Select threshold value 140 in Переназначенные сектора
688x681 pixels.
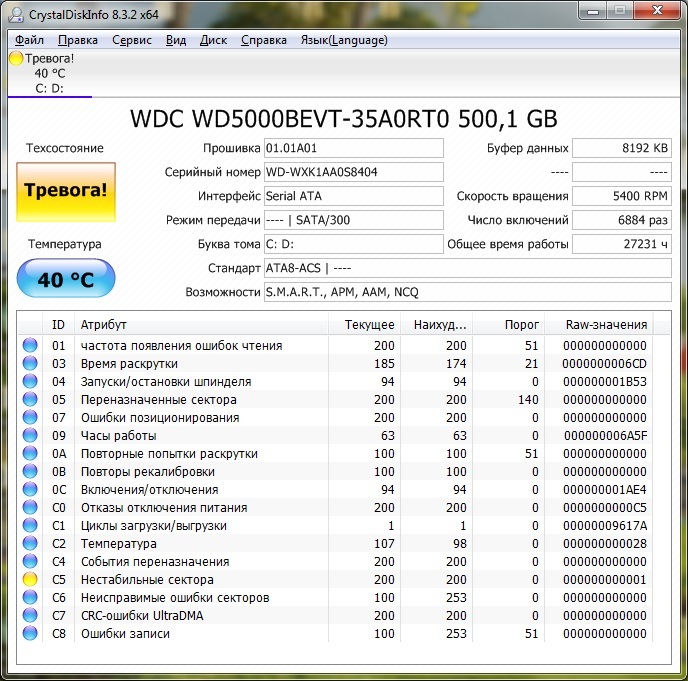[528, 400]
